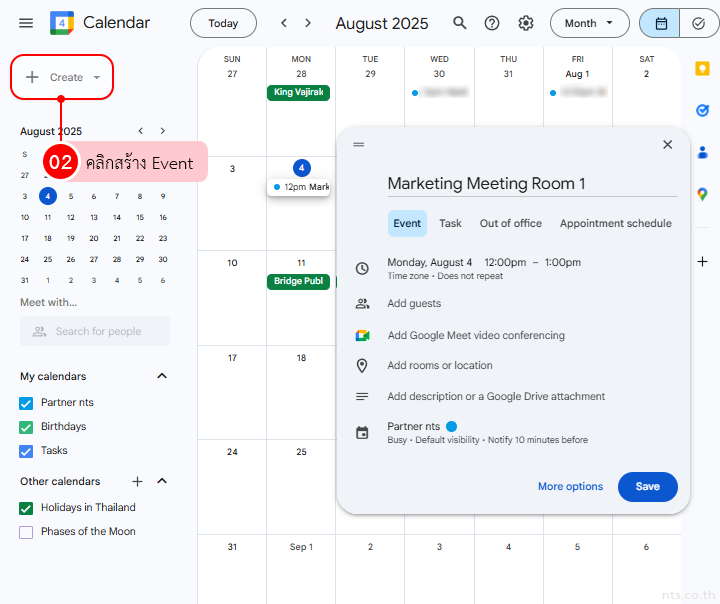This screenshot has width=720, height=604.
Task: Select the Appointment schedule tab
Action: point(615,223)
